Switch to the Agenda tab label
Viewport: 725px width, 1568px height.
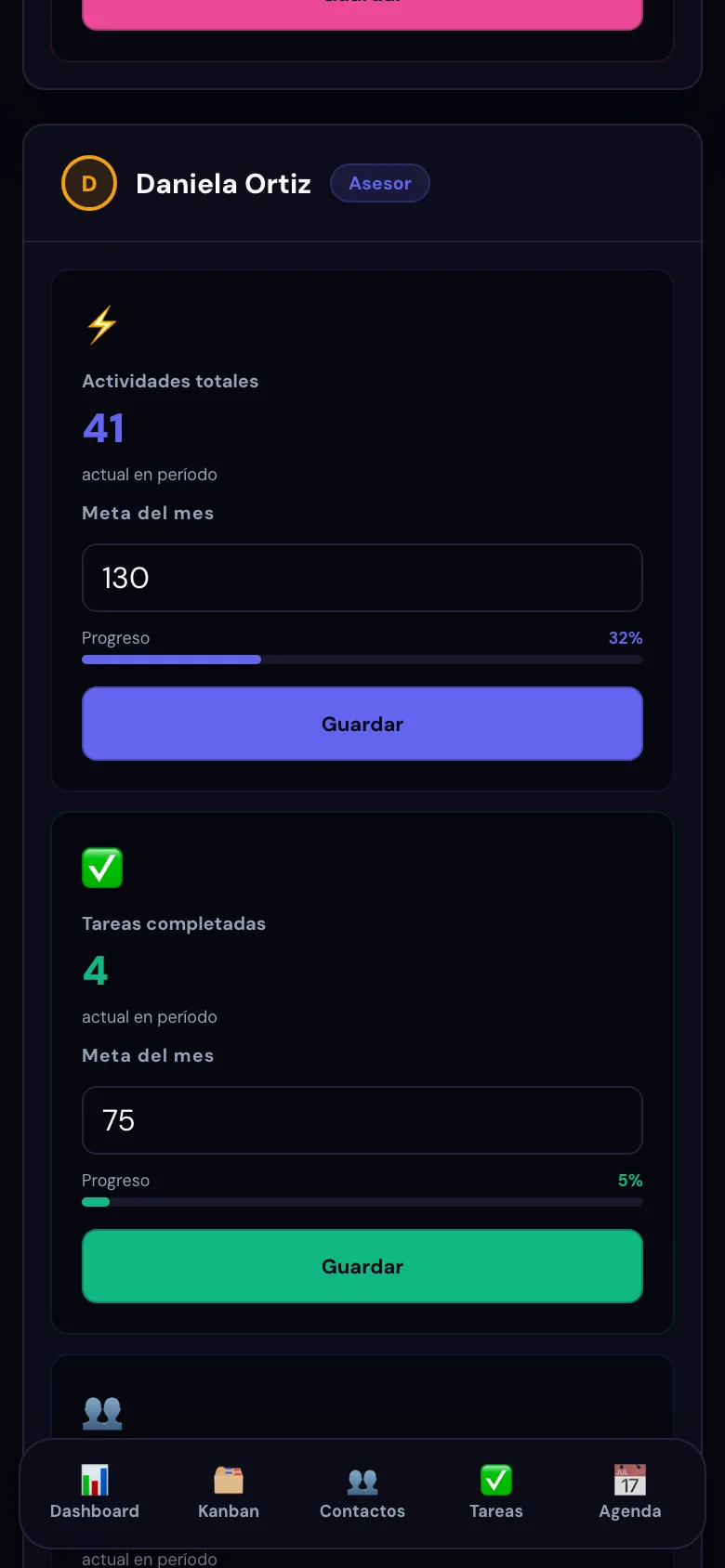(630, 1511)
